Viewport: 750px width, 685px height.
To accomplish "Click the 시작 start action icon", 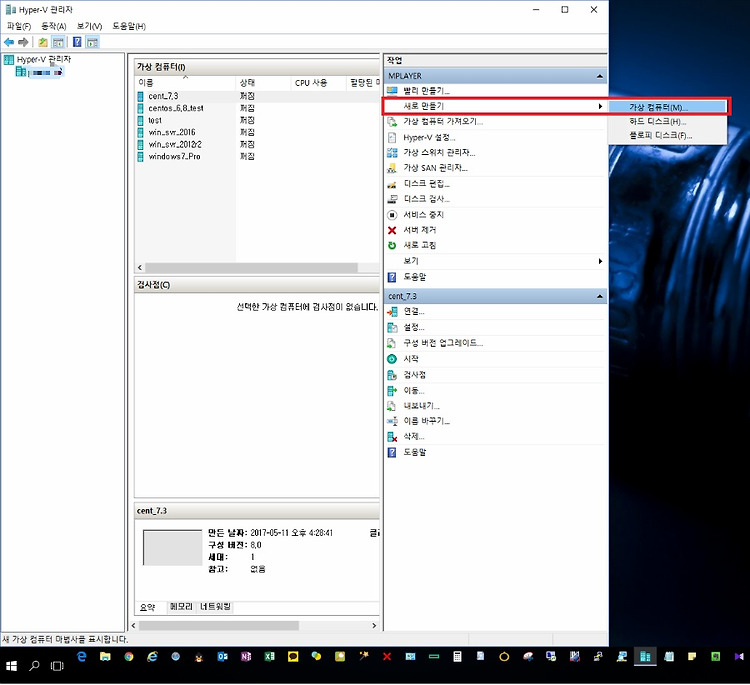I will (392, 359).
